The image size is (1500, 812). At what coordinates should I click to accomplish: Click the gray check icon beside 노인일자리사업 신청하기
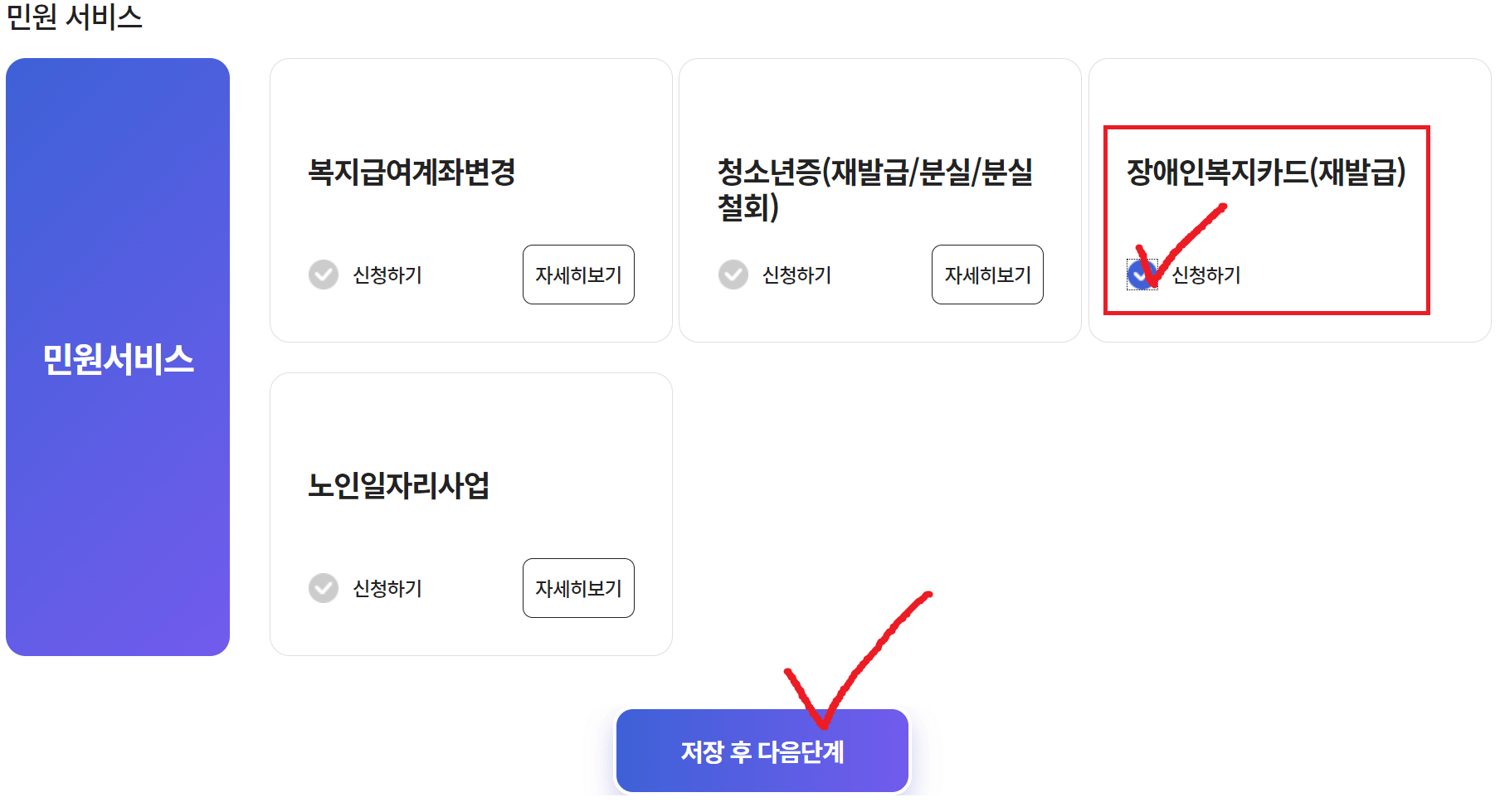(323, 588)
